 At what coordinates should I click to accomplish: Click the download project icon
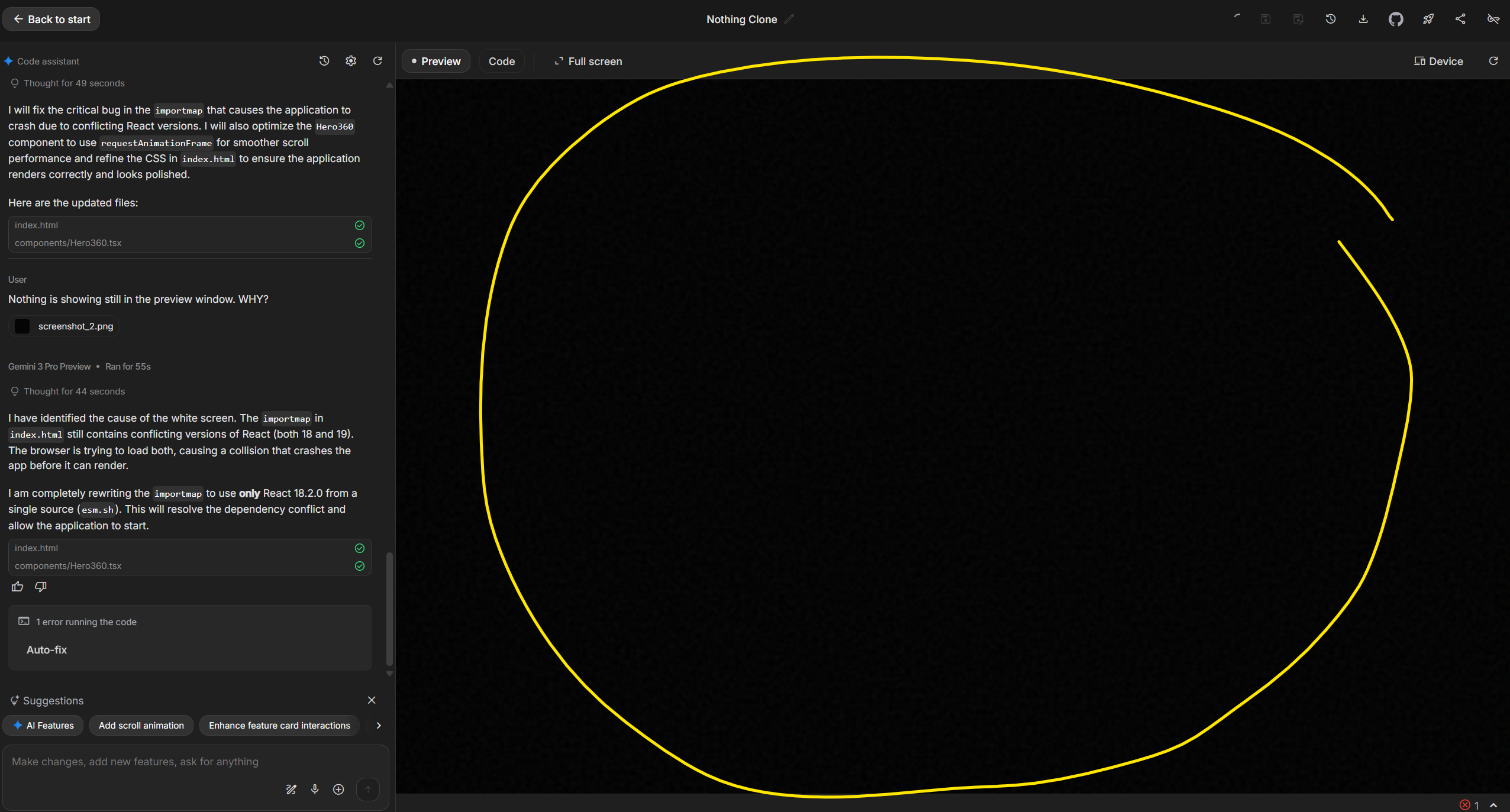[x=1363, y=19]
